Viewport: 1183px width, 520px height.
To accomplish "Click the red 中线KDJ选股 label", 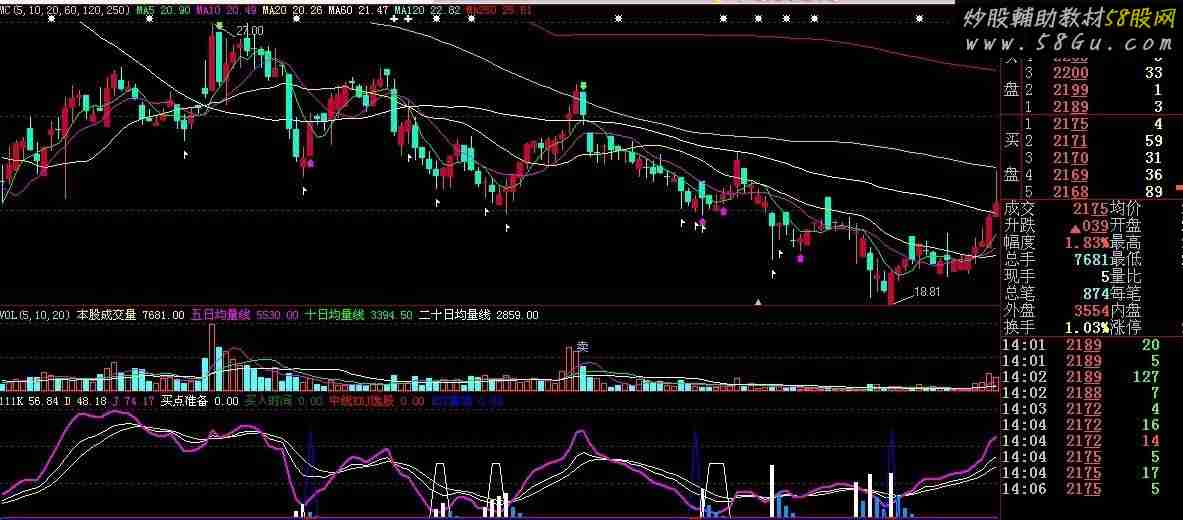I will (376, 401).
